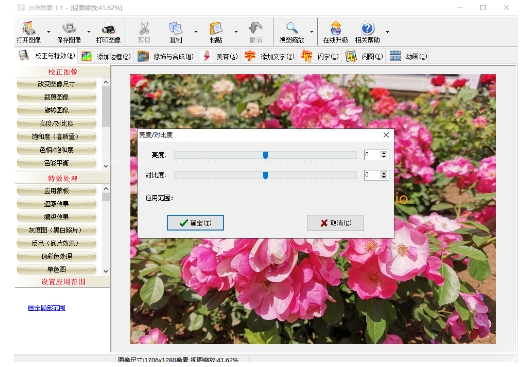Click the brightness value spinner arrows
The image size is (525, 367).
coord(384,154)
